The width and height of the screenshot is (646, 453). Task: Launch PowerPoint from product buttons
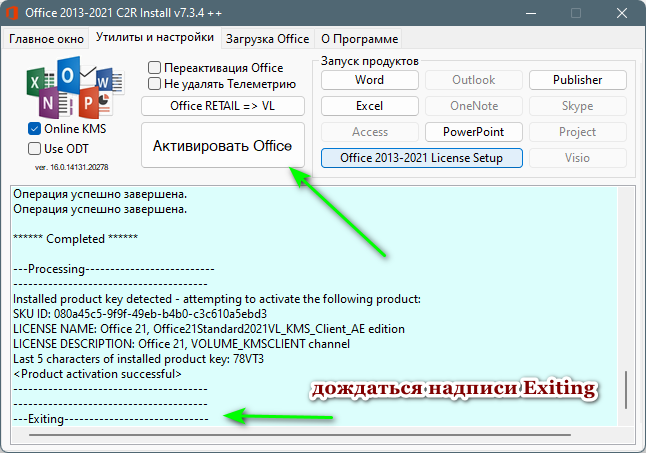[x=474, y=132]
